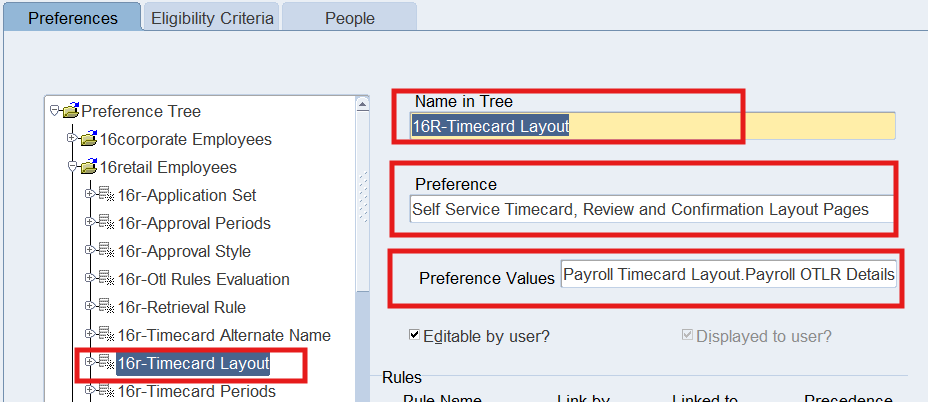
Task: Collapse the 16retail Employees branch
Action: [x=74, y=167]
